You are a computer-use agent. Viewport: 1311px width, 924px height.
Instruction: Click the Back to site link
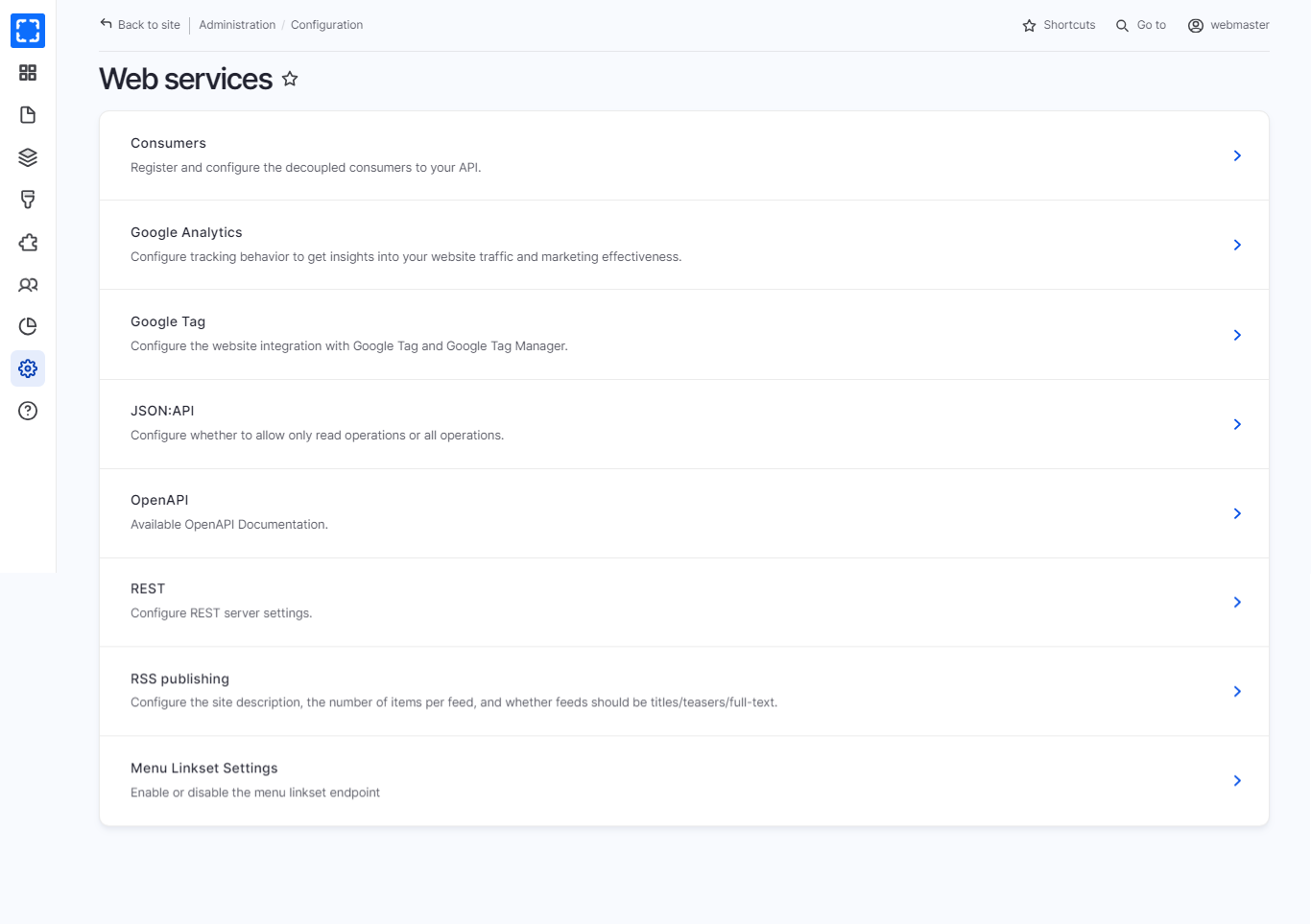[140, 25]
